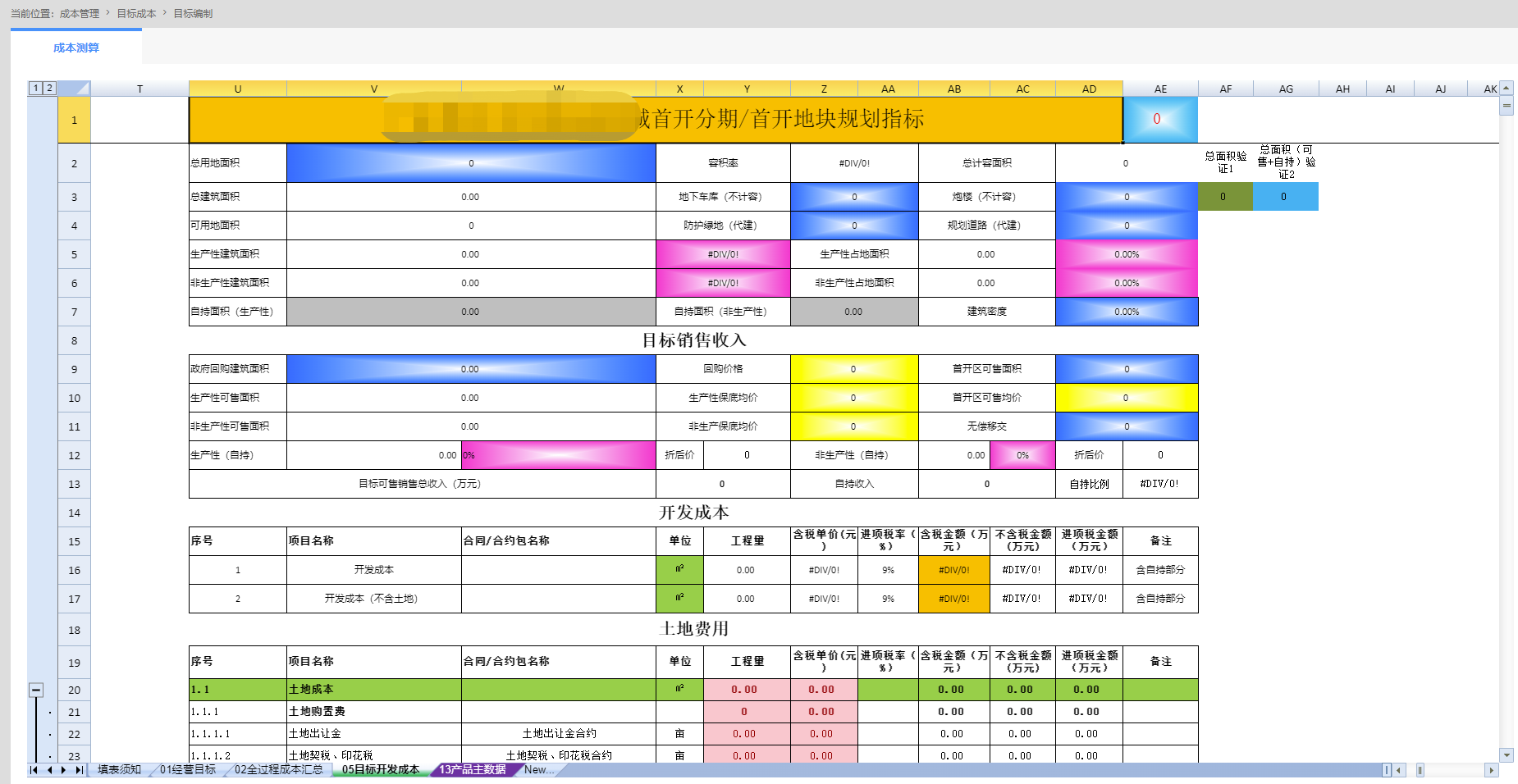This screenshot has width=1518, height=784.
Task: Click 目标成本 in the breadcrumb
Action: 136,13
